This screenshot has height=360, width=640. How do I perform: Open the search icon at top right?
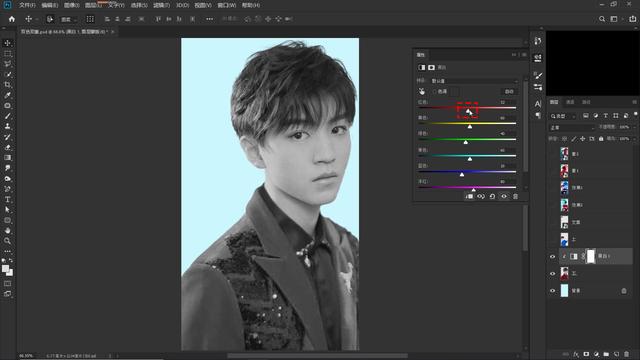pyautogui.click(x=602, y=19)
